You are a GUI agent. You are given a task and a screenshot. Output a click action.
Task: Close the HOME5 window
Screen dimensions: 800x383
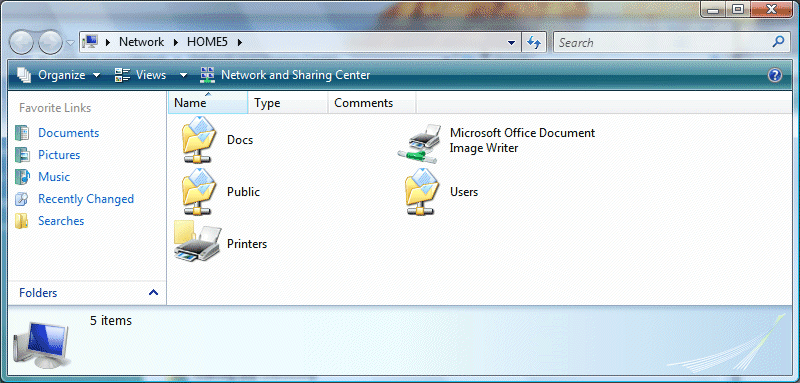tap(772, 9)
